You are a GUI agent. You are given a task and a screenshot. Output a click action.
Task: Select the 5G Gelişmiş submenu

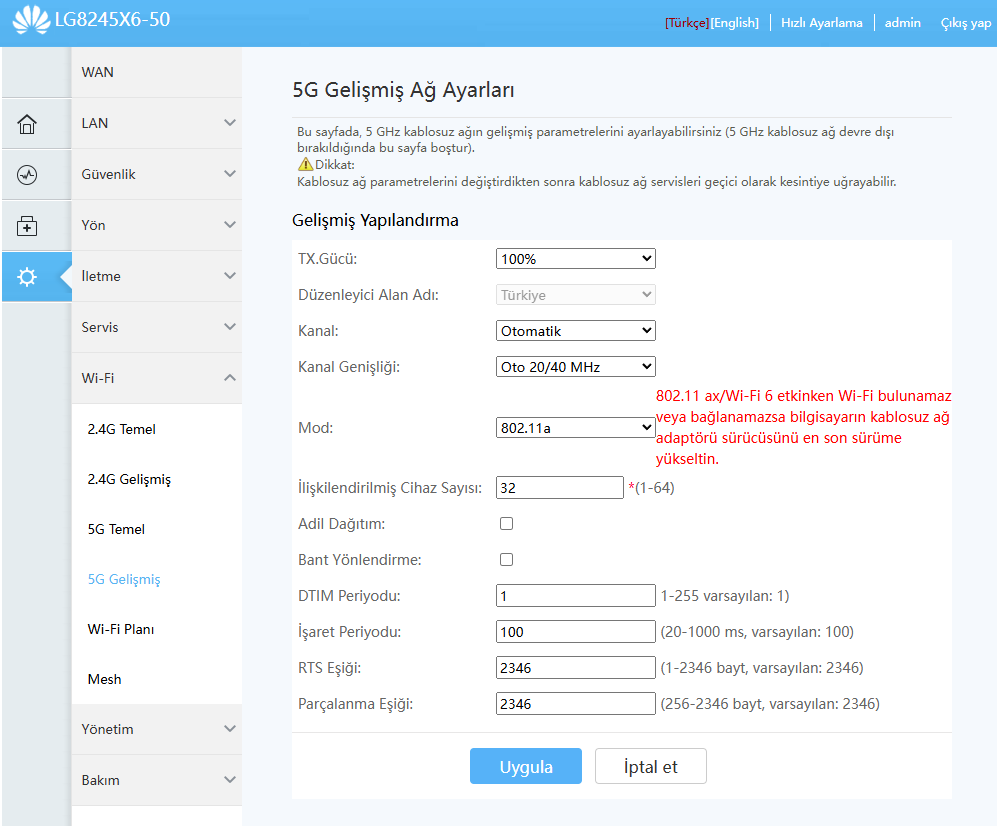pyautogui.click(x=124, y=579)
